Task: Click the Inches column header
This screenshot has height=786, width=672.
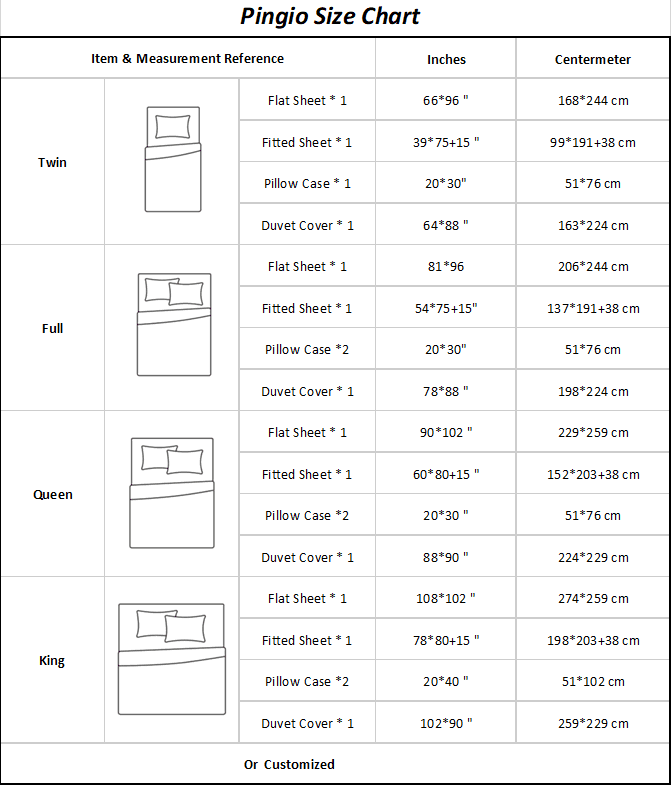Action: (x=446, y=60)
